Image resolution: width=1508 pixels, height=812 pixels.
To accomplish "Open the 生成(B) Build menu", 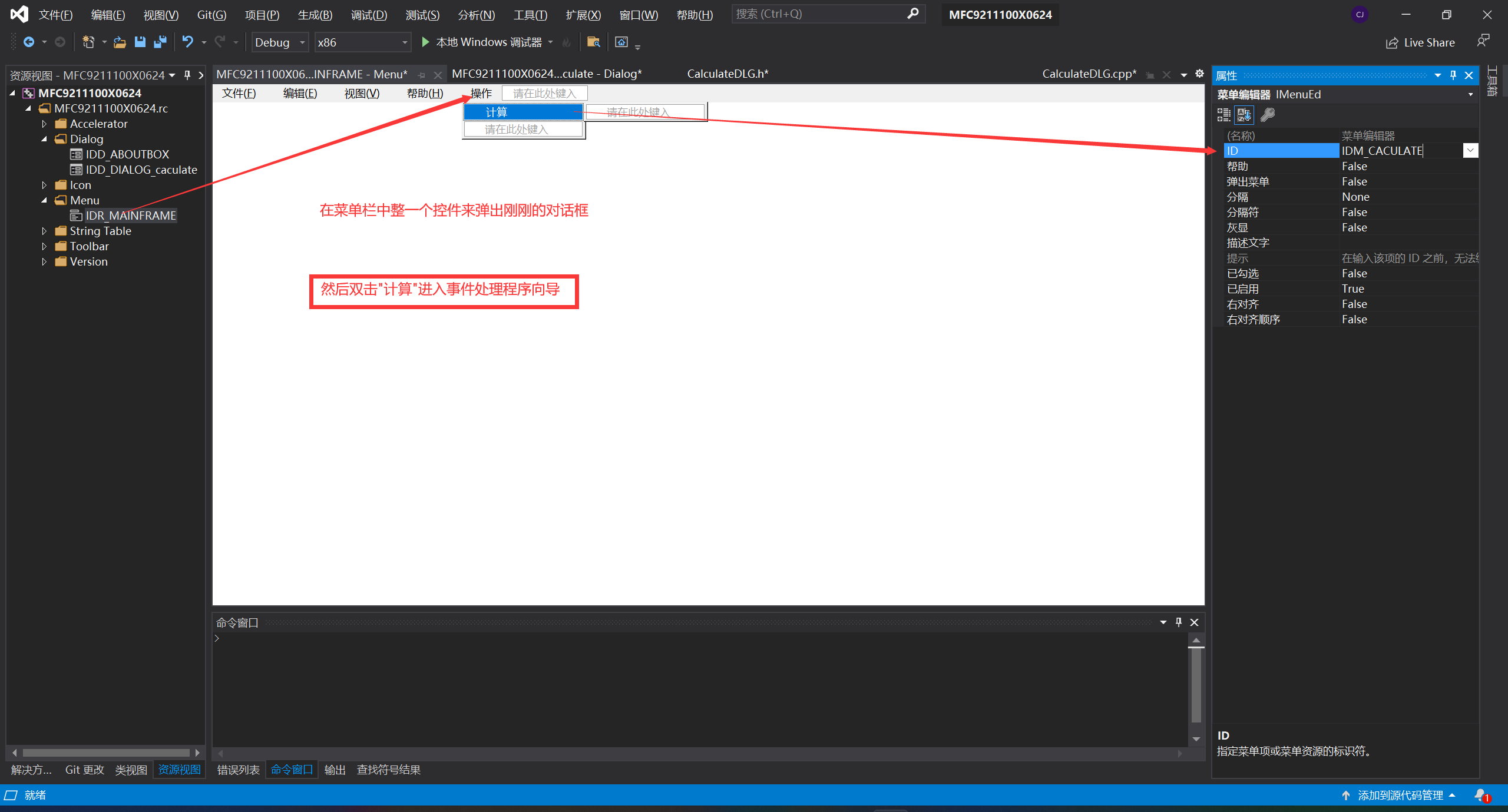I will point(315,15).
